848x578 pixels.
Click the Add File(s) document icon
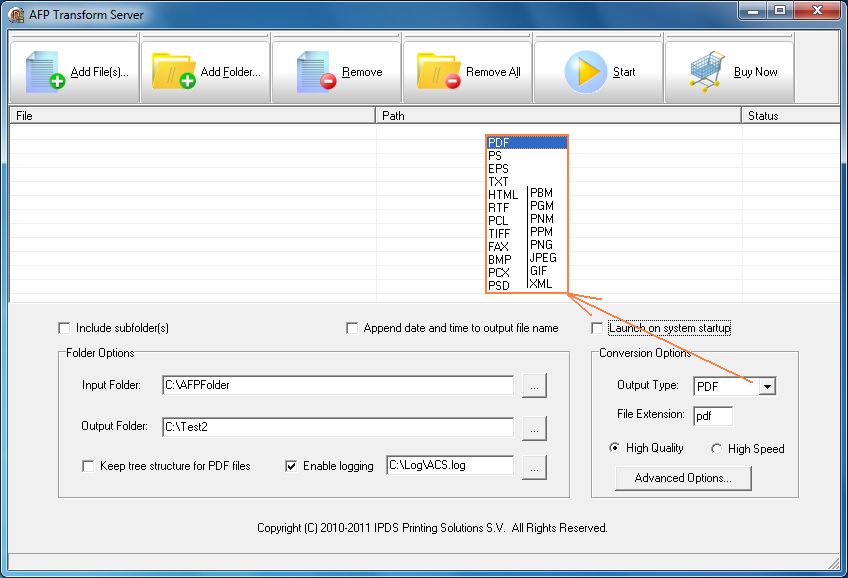point(44,71)
